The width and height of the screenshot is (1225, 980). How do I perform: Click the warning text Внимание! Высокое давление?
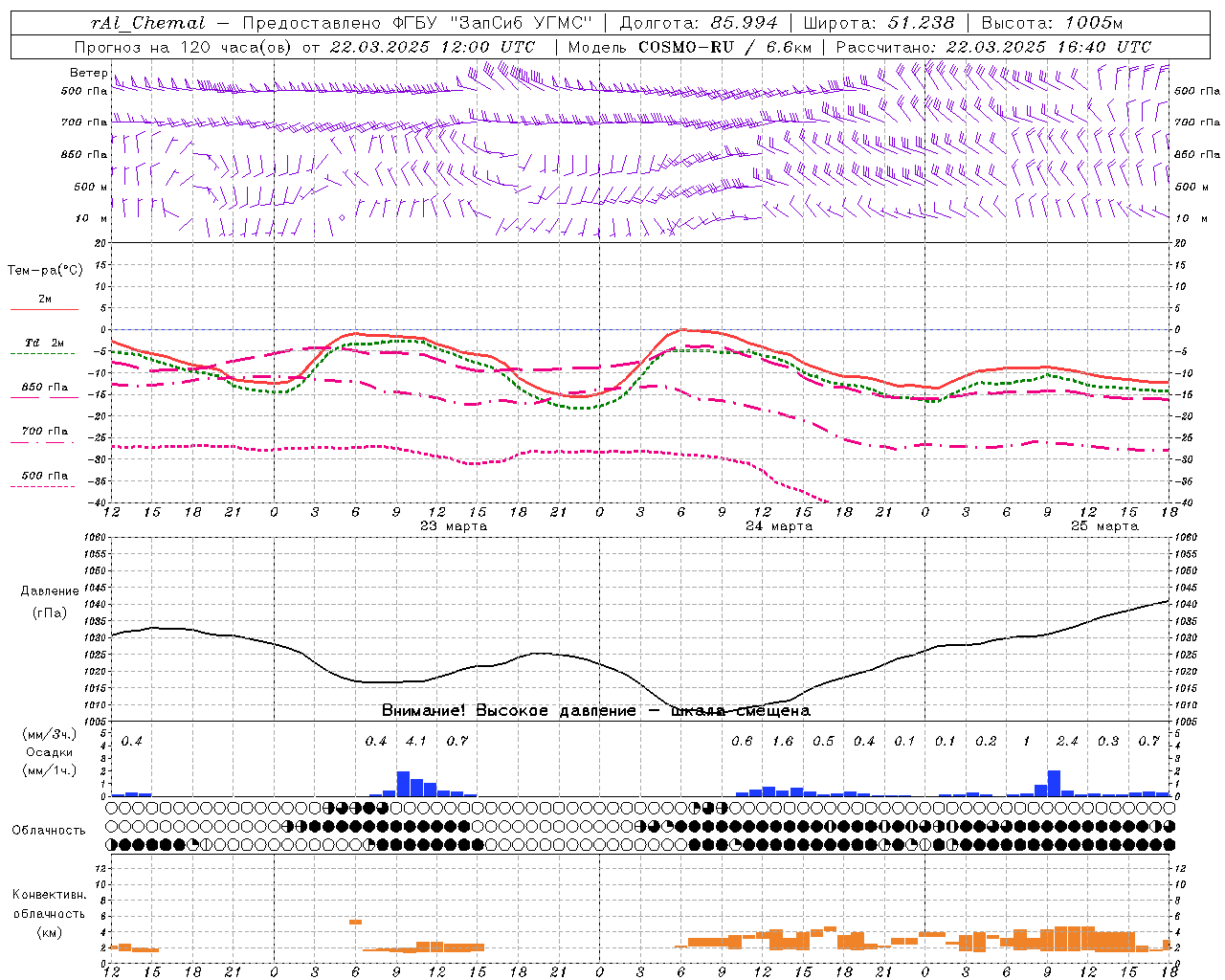tap(508, 710)
